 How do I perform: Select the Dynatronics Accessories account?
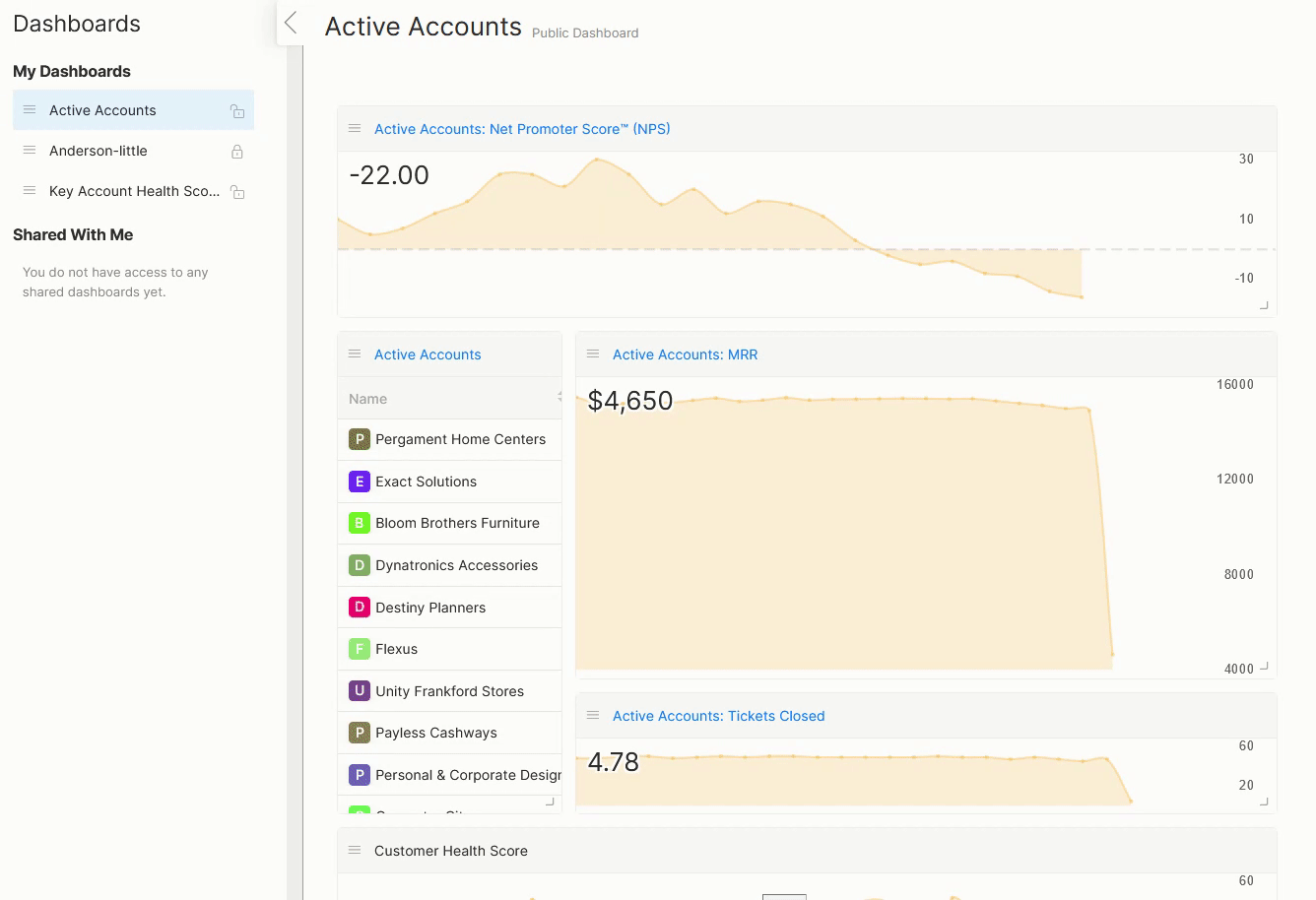coord(456,565)
